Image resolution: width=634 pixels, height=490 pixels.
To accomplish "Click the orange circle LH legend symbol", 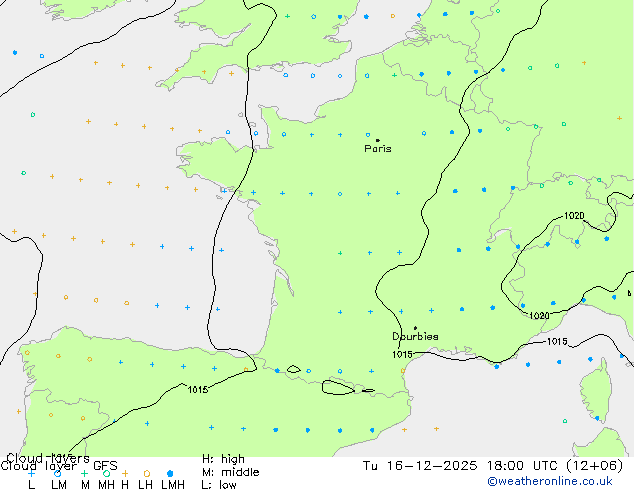I will click(x=147, y=473).
